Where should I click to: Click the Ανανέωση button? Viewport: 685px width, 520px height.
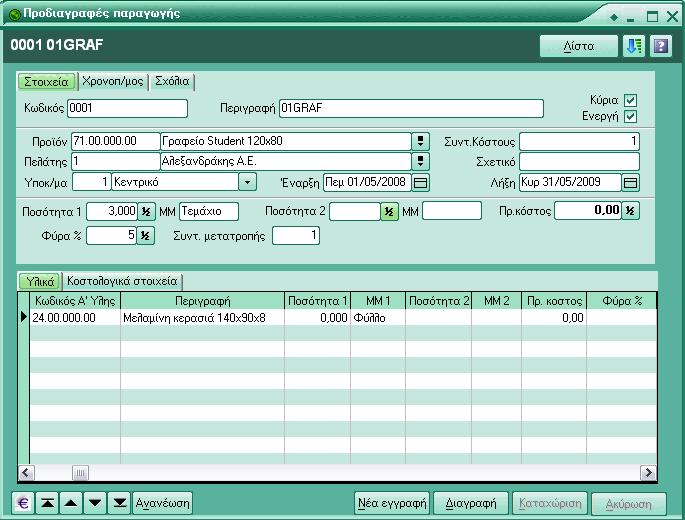(x=163, y=503)
